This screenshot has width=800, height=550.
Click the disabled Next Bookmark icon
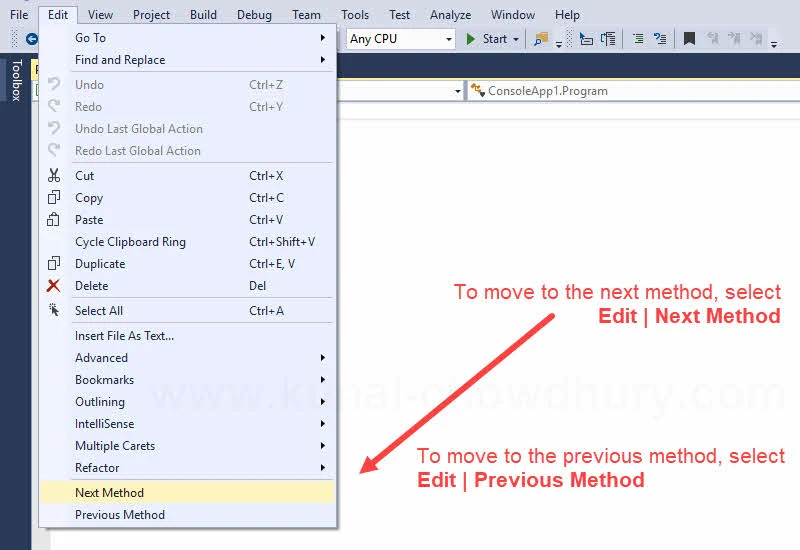(x=734, y=39)
